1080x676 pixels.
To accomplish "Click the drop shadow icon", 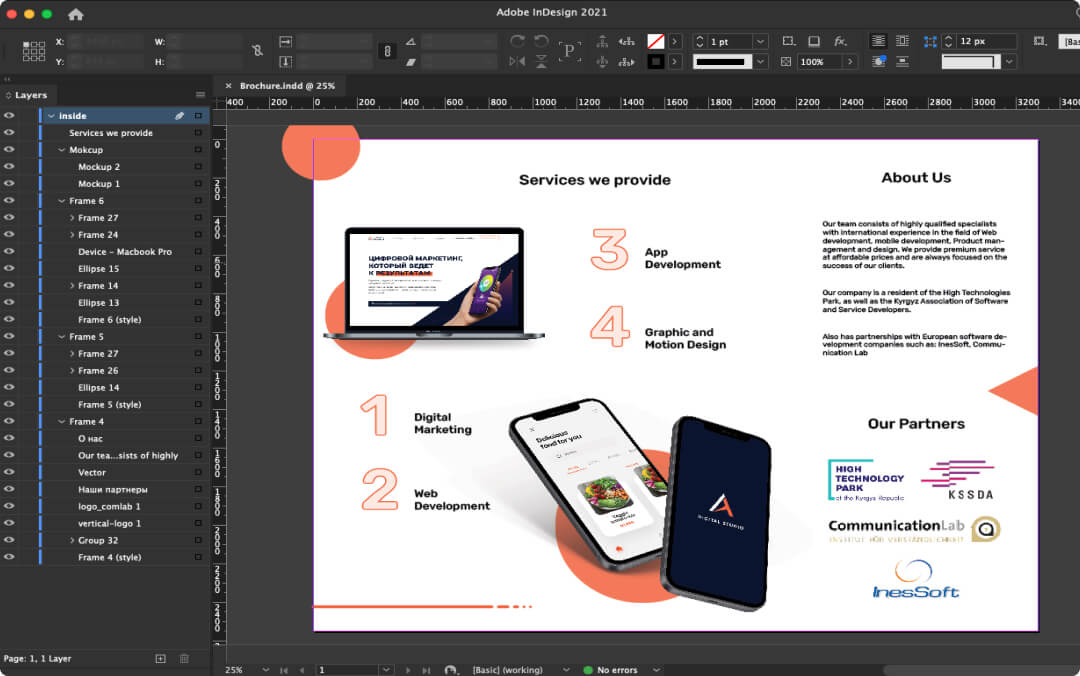I will (814, 41).
